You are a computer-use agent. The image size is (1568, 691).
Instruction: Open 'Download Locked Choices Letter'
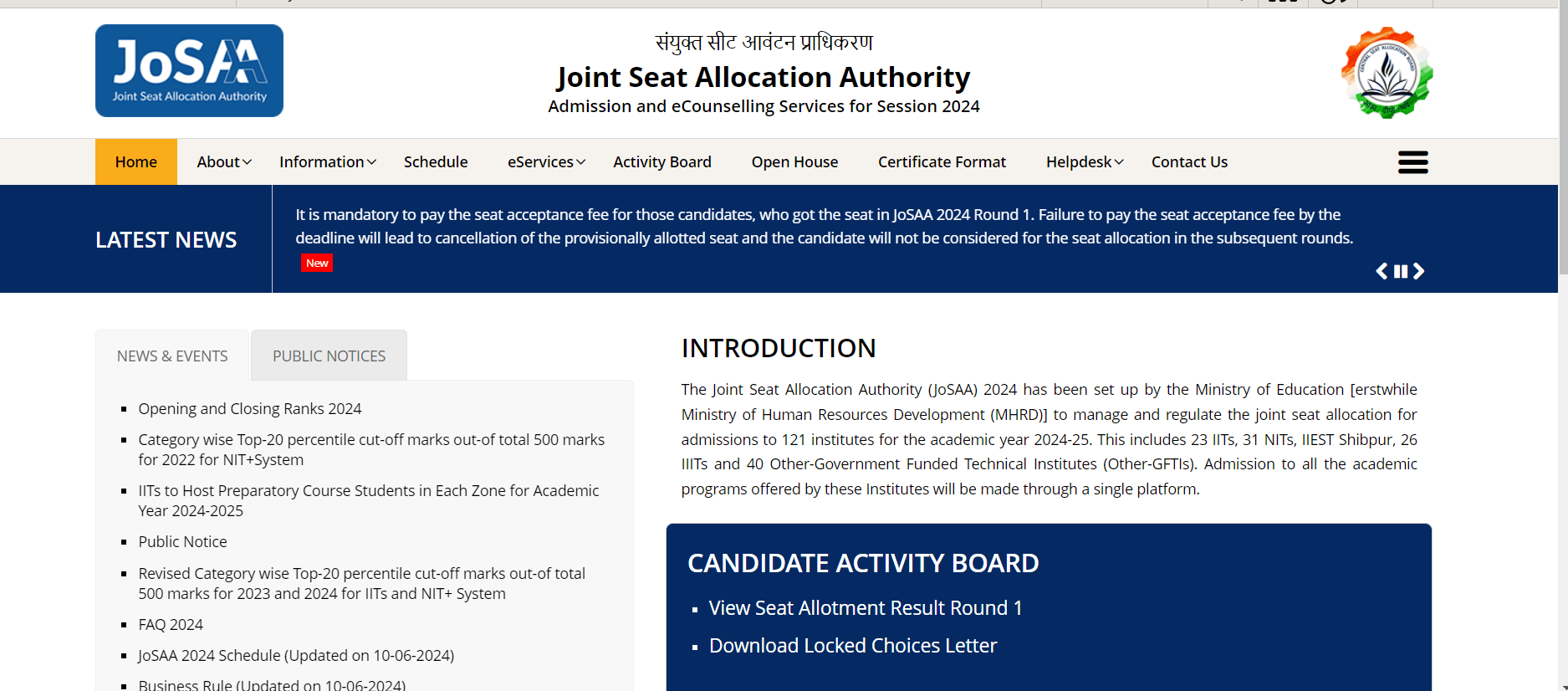point(853,646)
